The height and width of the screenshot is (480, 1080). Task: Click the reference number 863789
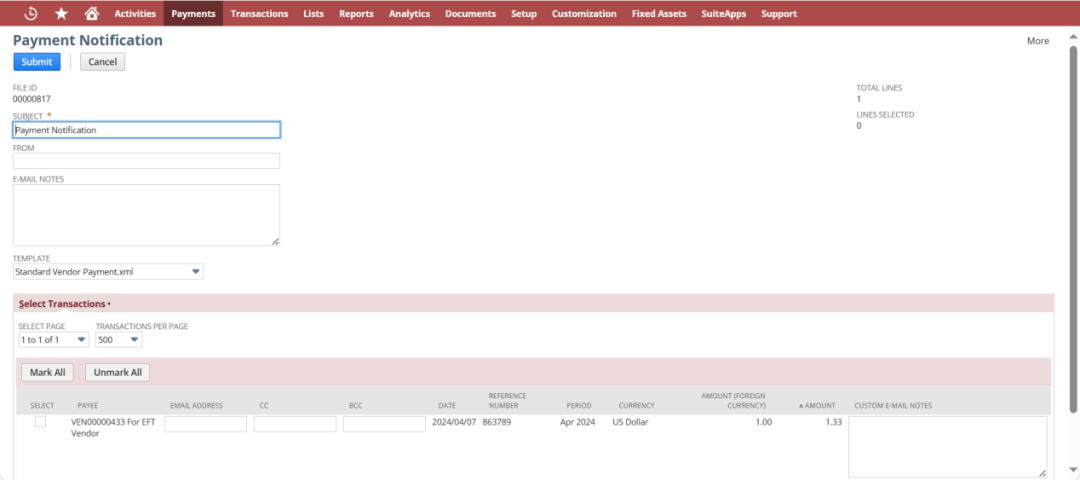(497, 422)
